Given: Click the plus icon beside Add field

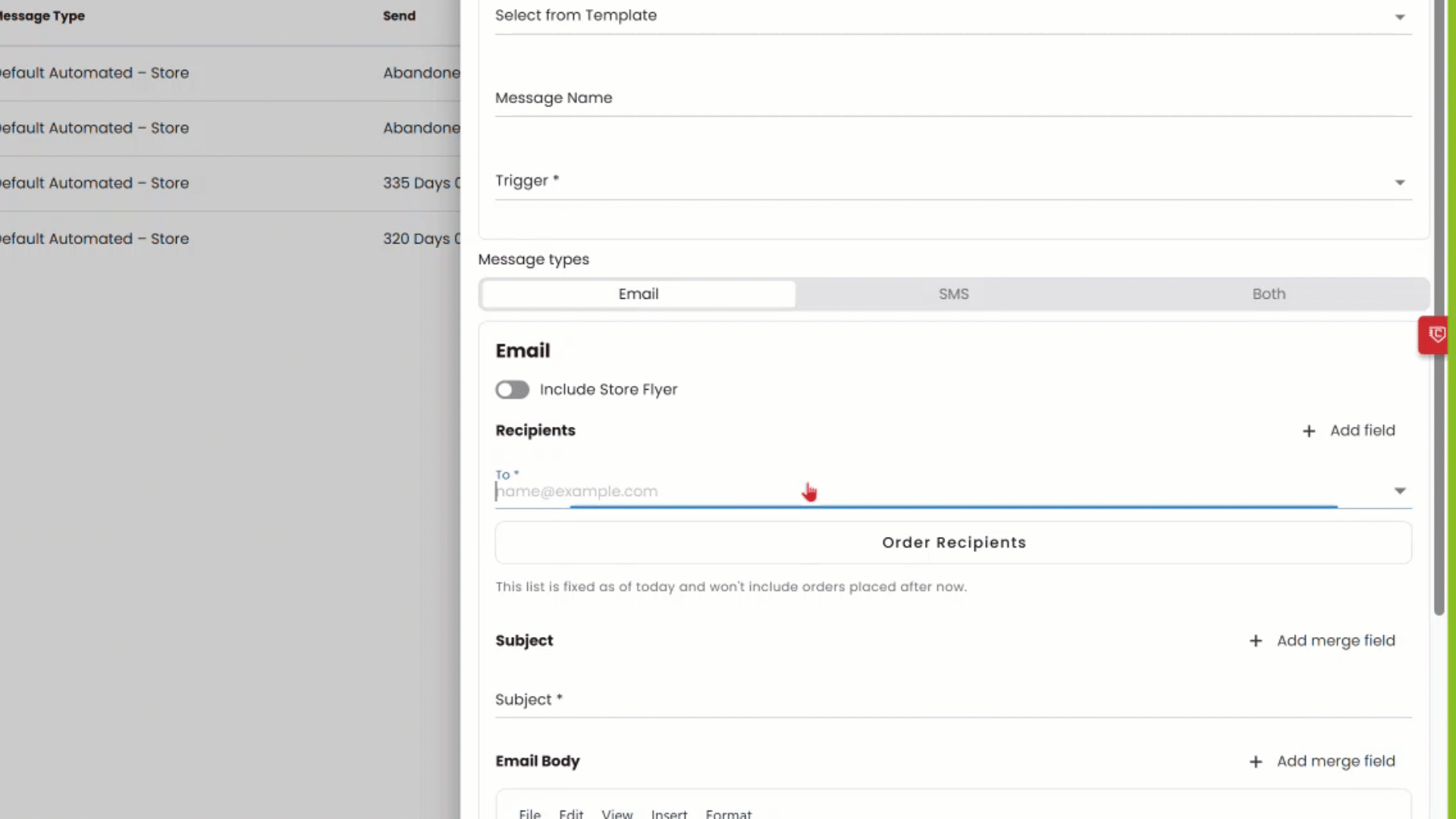Looking at the screenshot, I should [1309, 431].
